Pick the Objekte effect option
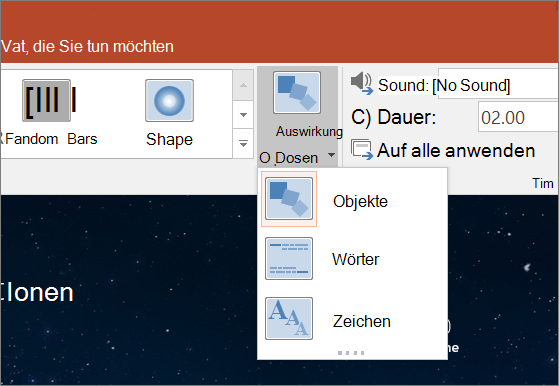This screenshot has height=386, width=559. point(352,199)
